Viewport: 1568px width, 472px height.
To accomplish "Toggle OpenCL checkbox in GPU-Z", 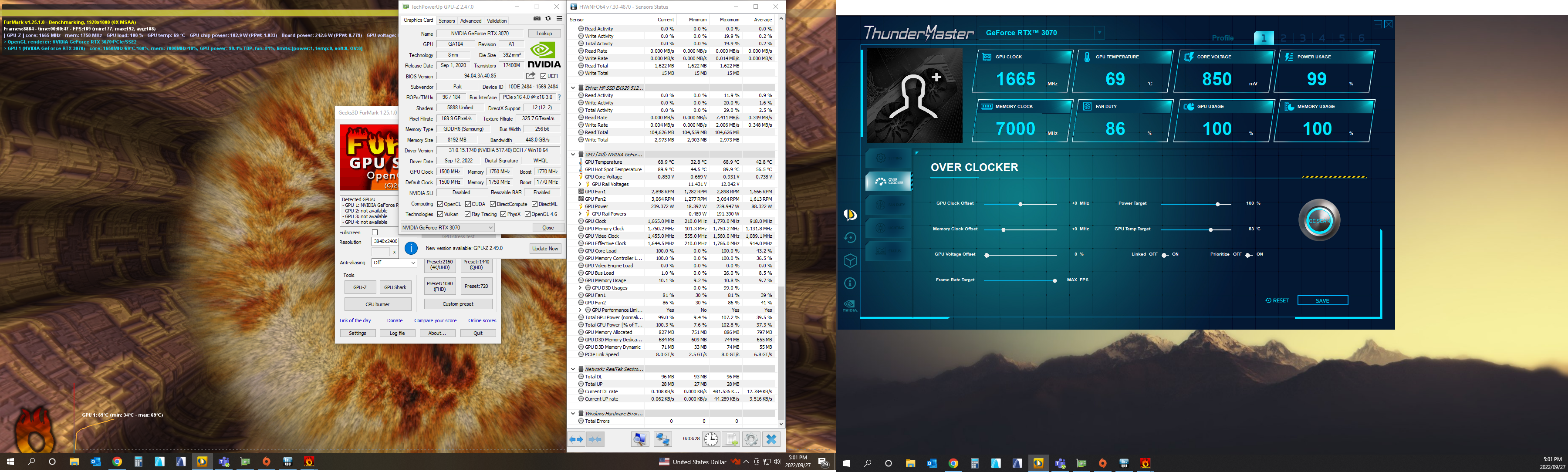I will 440,204.
